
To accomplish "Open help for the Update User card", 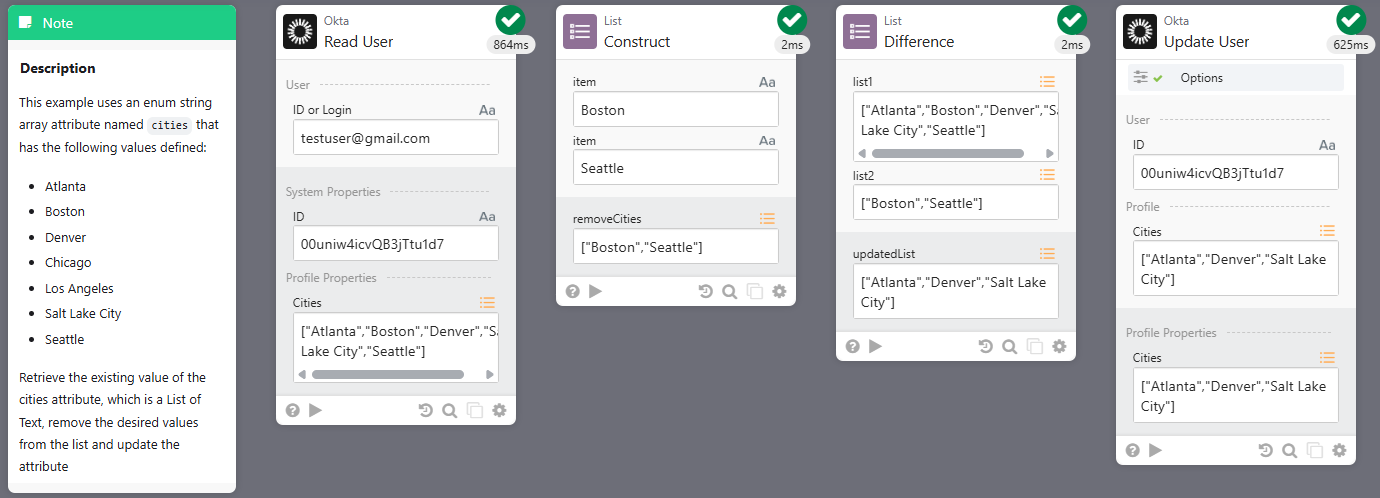I will click(1133, 450).
